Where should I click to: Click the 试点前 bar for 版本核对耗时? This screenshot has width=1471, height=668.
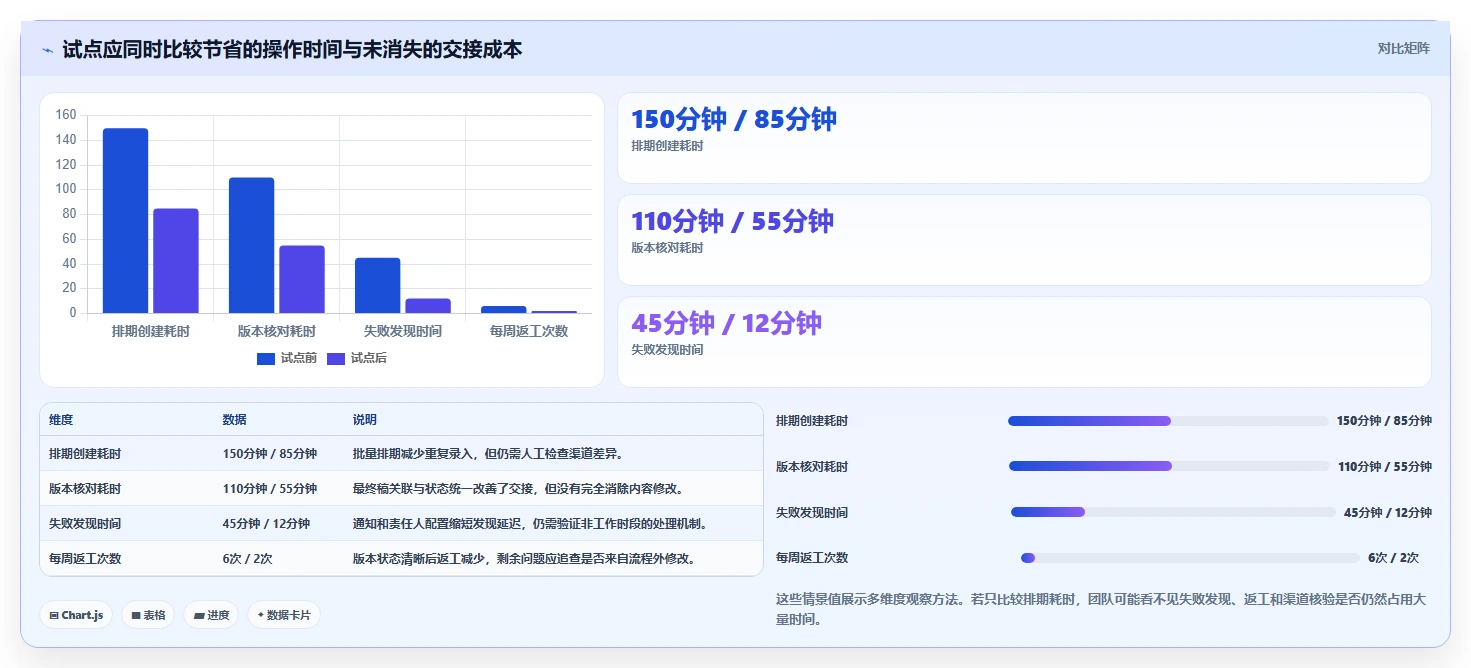click(251, 245)
